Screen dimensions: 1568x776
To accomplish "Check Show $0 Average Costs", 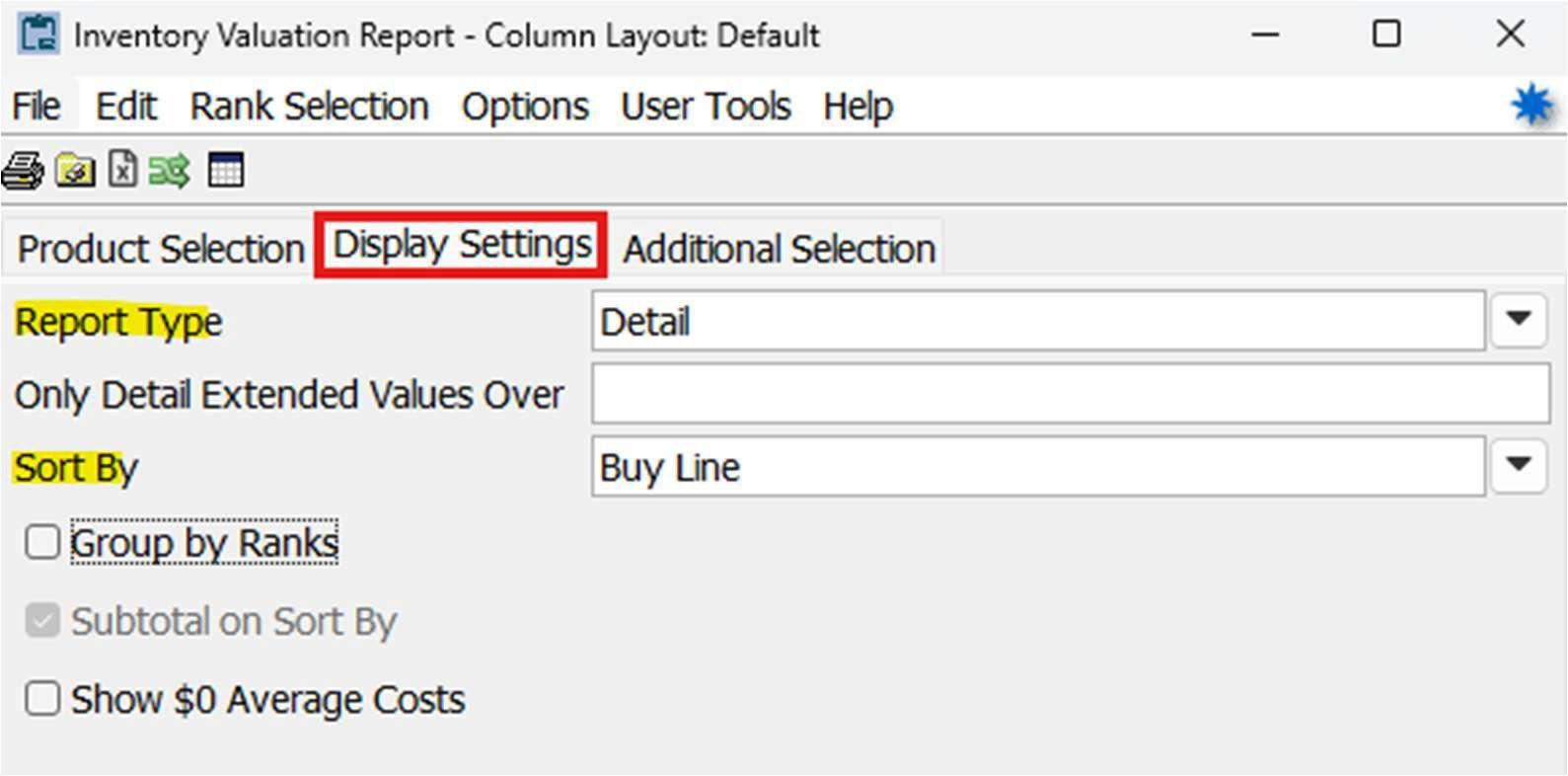I will tap(42, 699).
